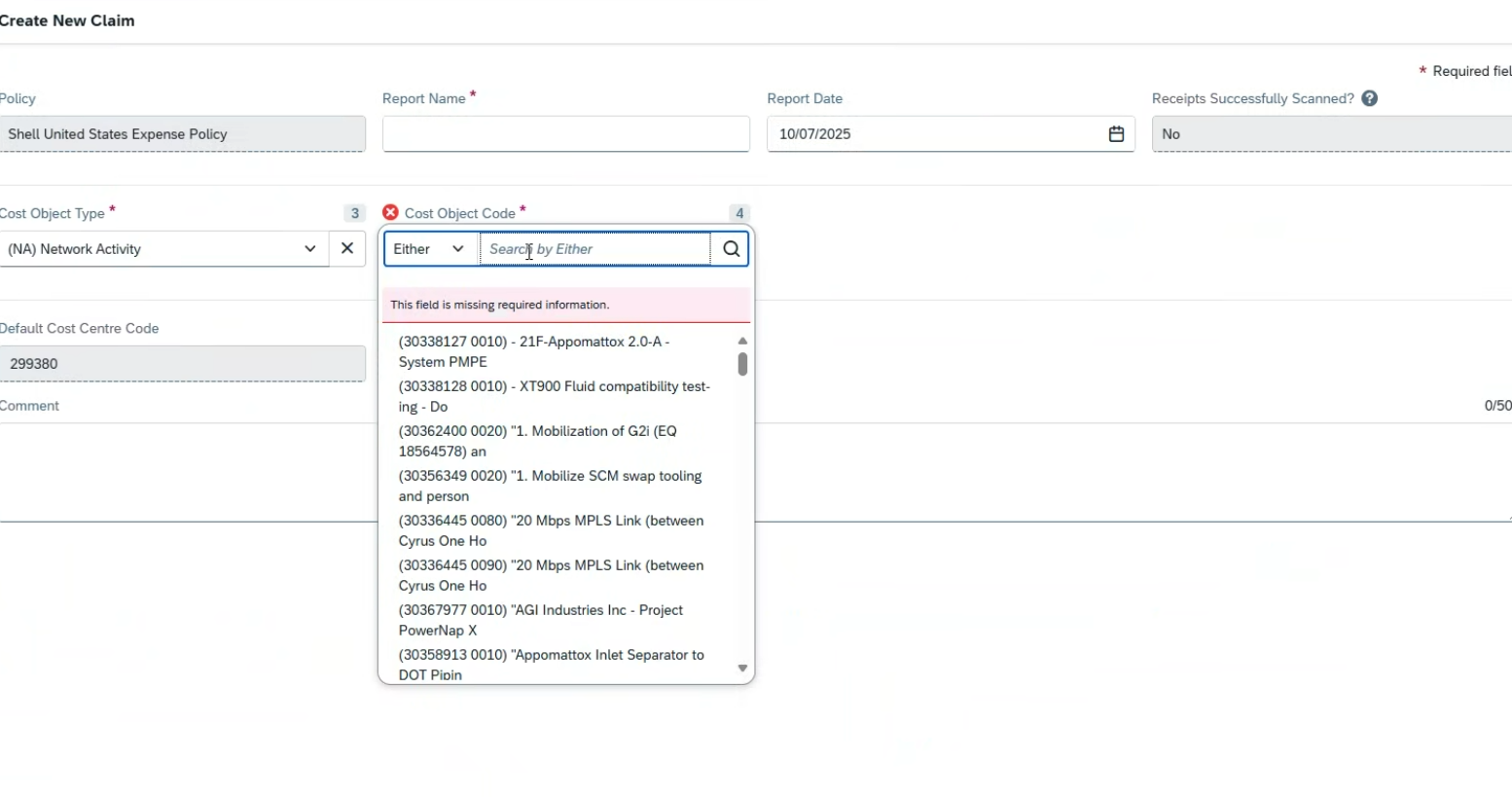Open the Either search-by dropdown

point(432,249)
